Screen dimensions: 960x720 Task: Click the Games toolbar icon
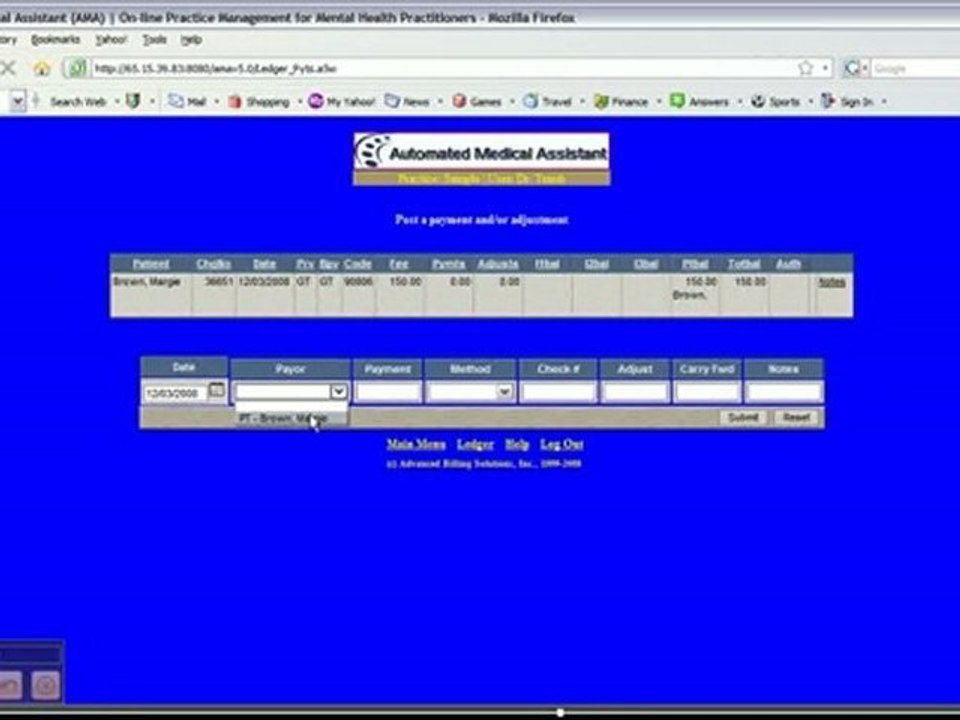coord(459,101)
